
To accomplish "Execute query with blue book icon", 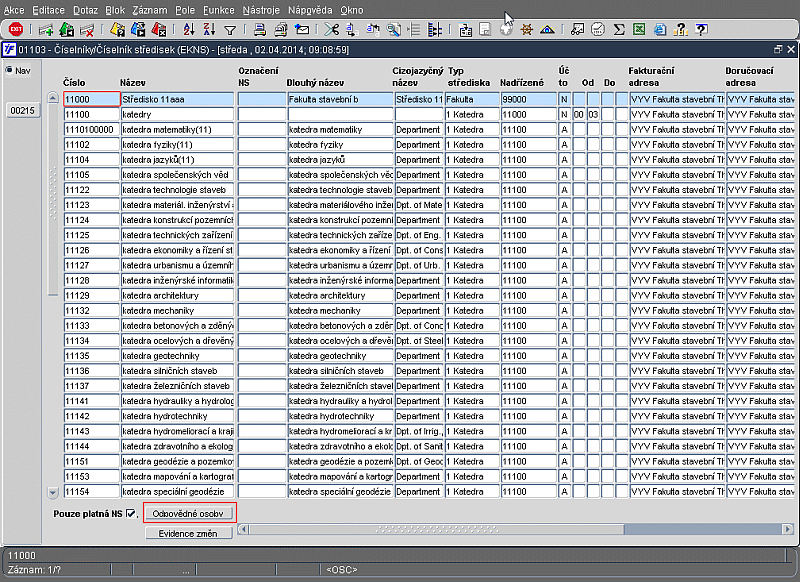I will pos(138,30).
